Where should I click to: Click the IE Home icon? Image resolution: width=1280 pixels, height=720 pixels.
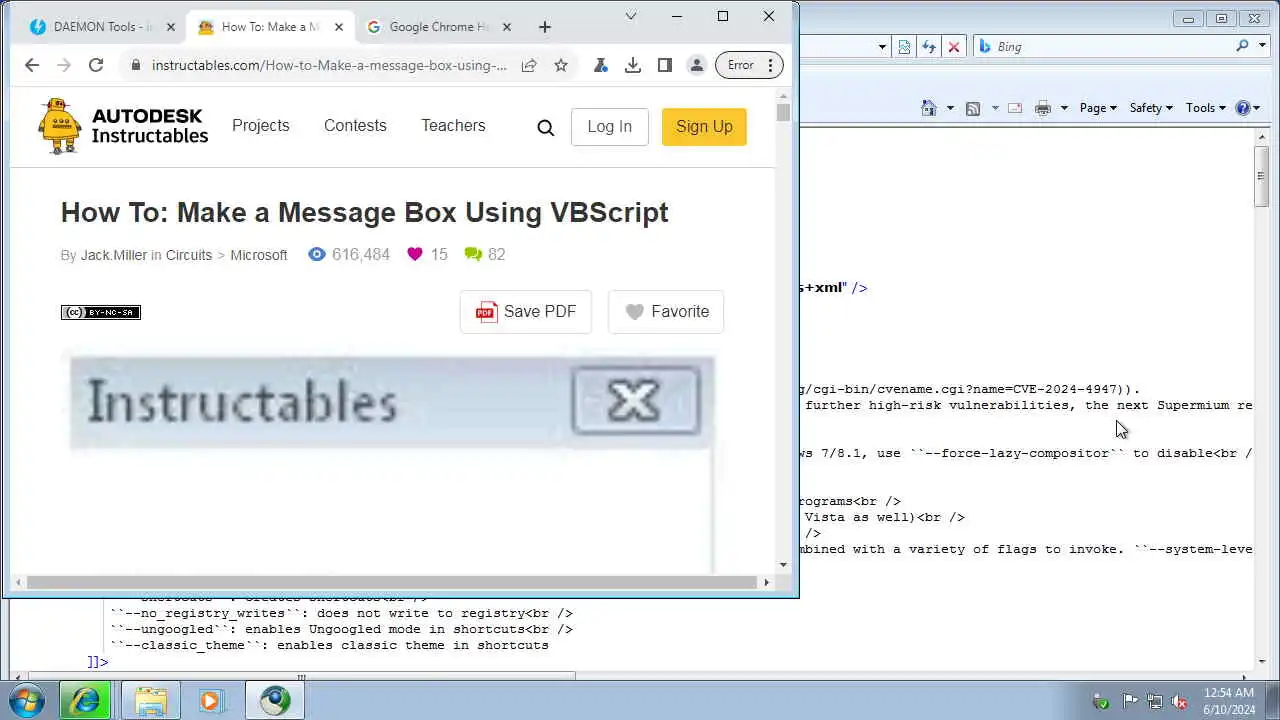coord(929,108)
